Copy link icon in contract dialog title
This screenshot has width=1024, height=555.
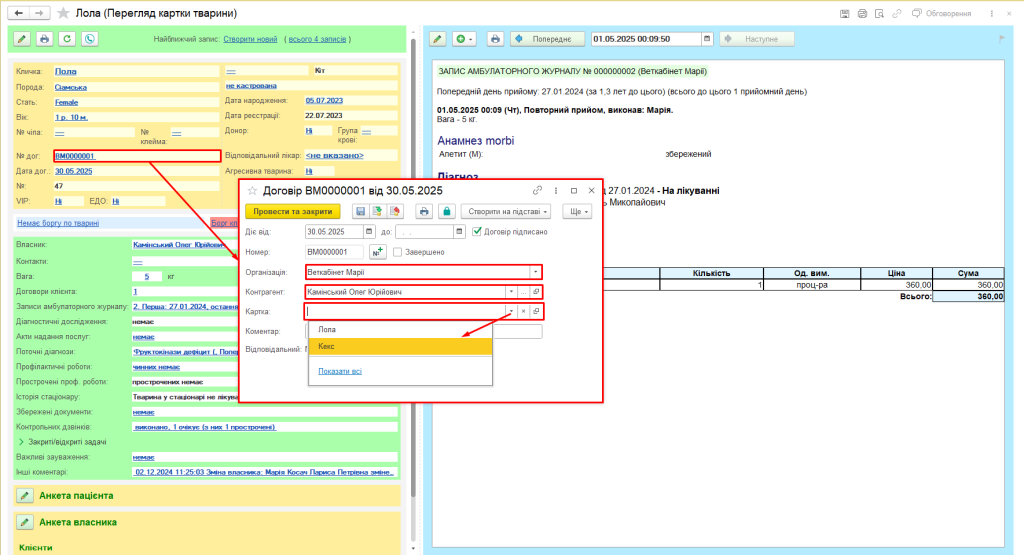click(x=537, y=191)
